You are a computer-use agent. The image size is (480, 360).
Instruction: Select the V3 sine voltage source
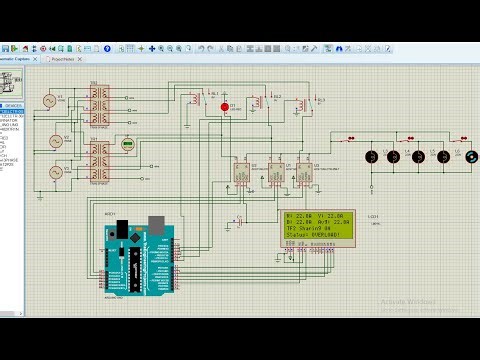[56, 172]
